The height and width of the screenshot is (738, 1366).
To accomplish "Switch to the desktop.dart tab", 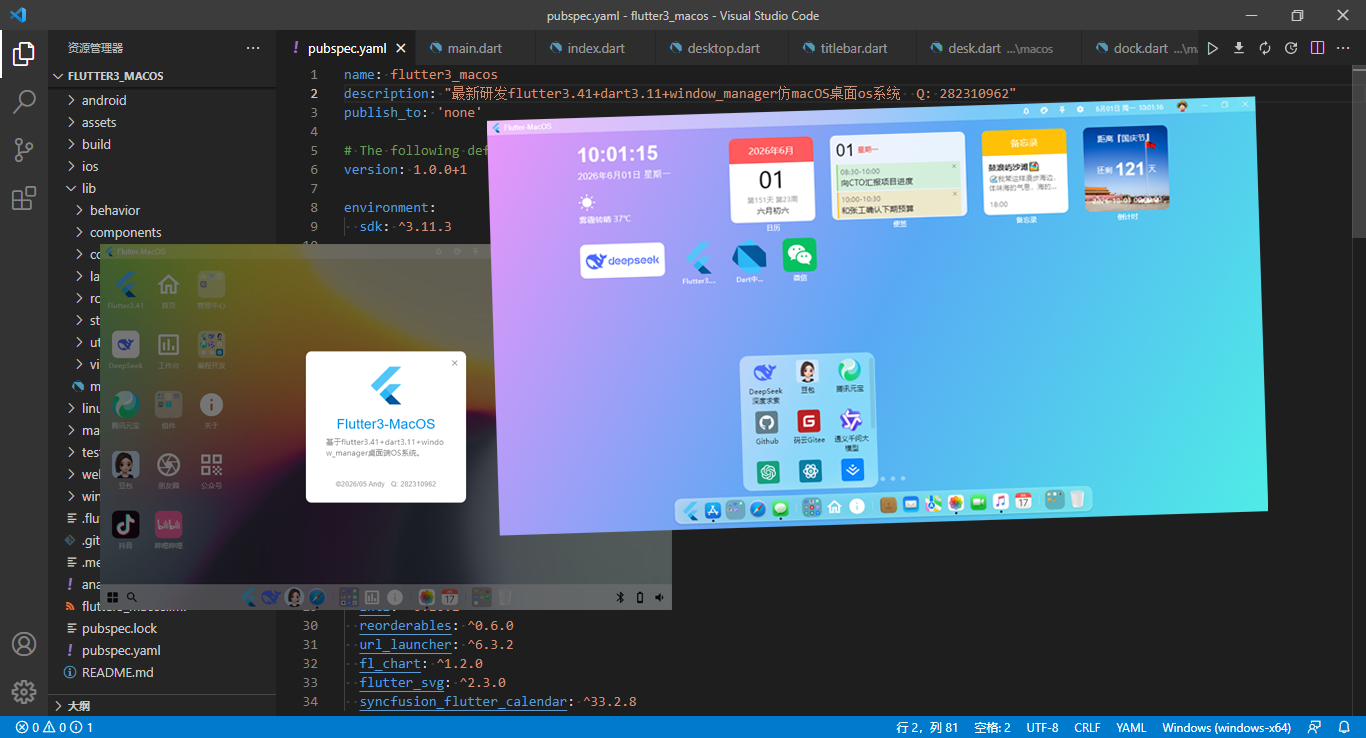I will pyautogui.click(x=722, y=48).
